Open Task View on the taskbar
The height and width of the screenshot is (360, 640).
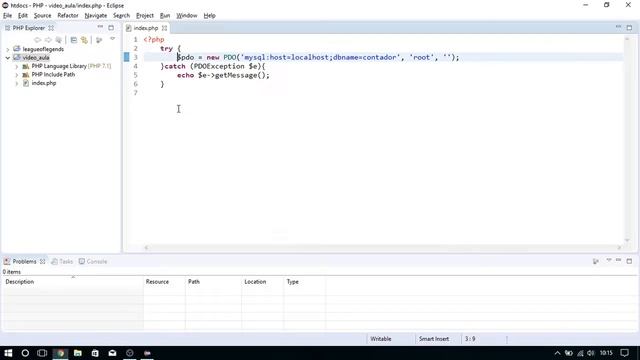pyautogui.click(x=42, y=353)
